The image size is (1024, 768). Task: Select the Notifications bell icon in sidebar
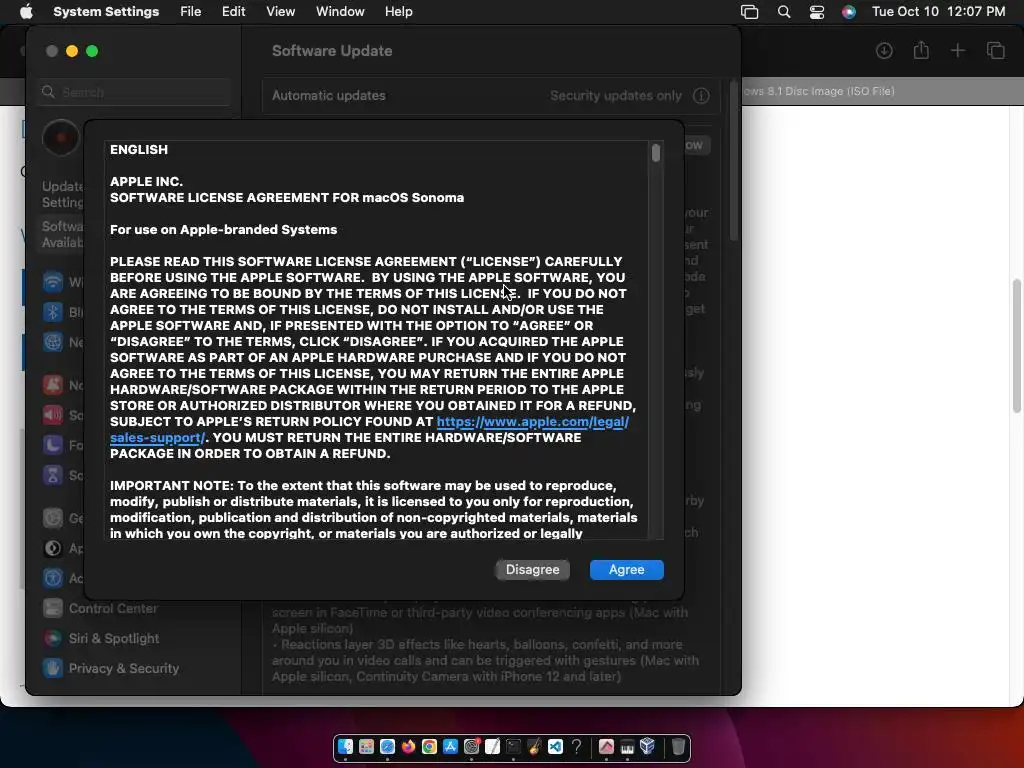point(53,385)
